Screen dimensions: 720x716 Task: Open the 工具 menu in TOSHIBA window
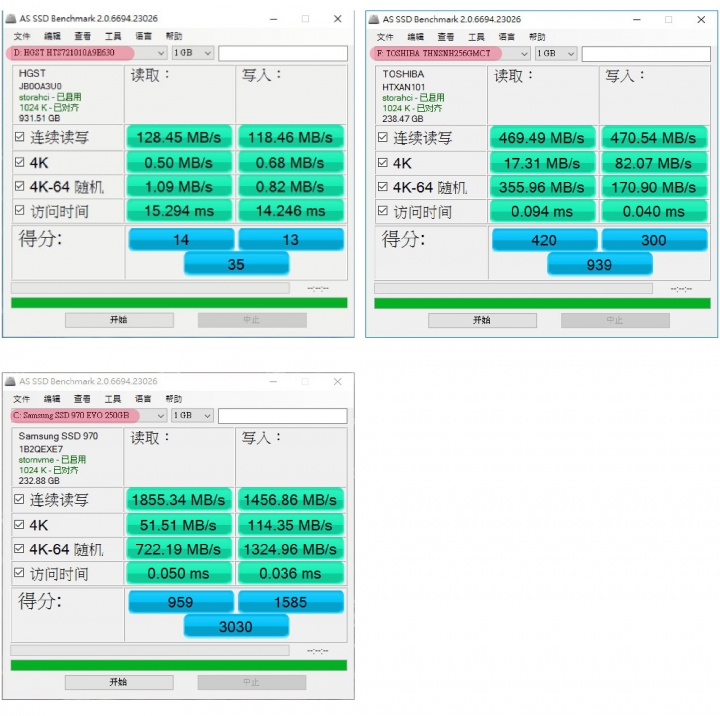click(476, 37)
